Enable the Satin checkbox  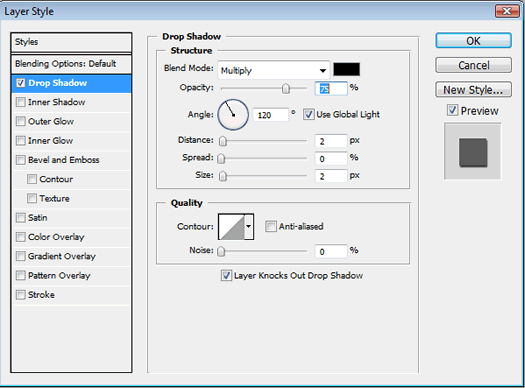coord(21,218)
